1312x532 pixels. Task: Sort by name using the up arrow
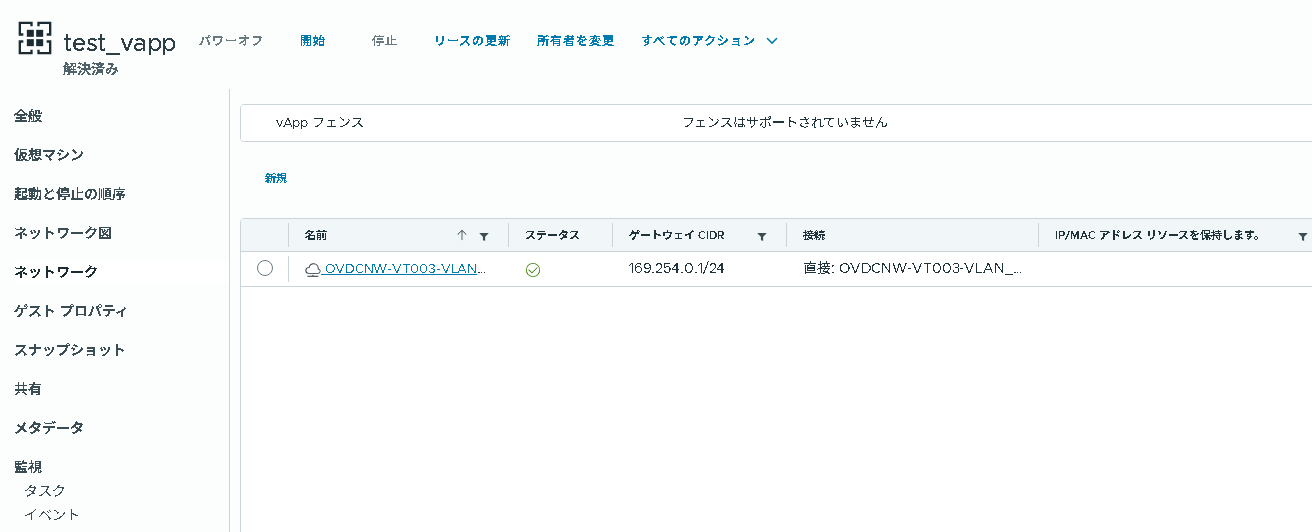(461, 236)
